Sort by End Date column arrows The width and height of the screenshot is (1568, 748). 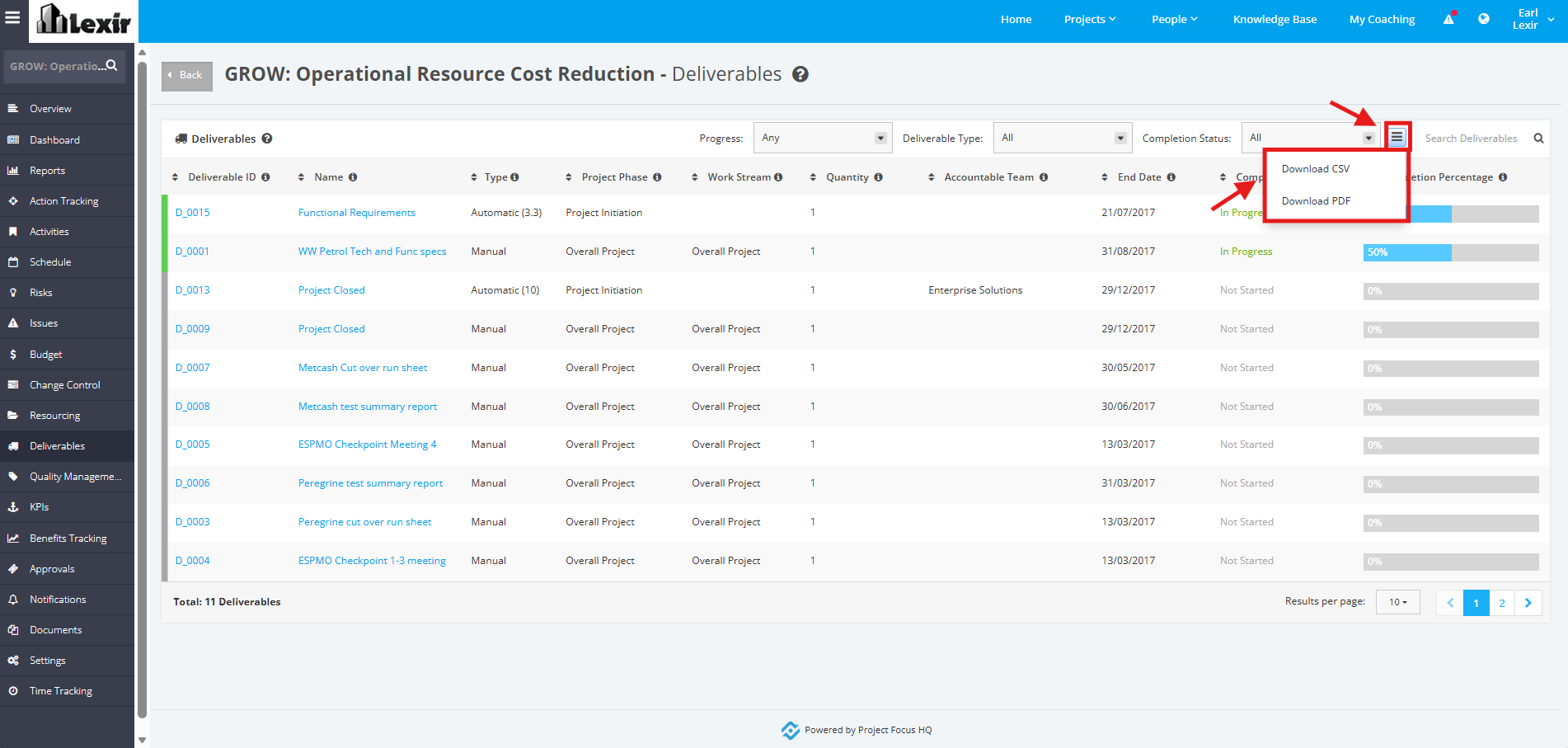point(1105,177)
